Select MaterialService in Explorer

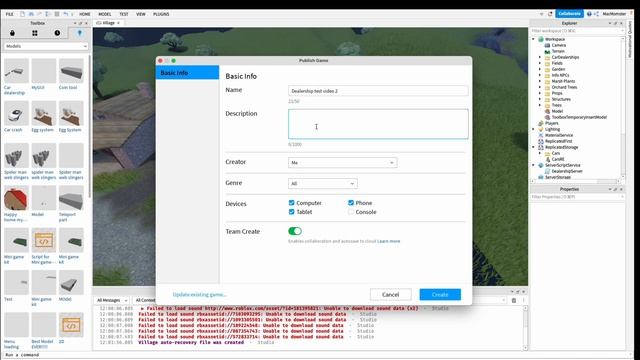pyautogui.click(x=556, y=135)
